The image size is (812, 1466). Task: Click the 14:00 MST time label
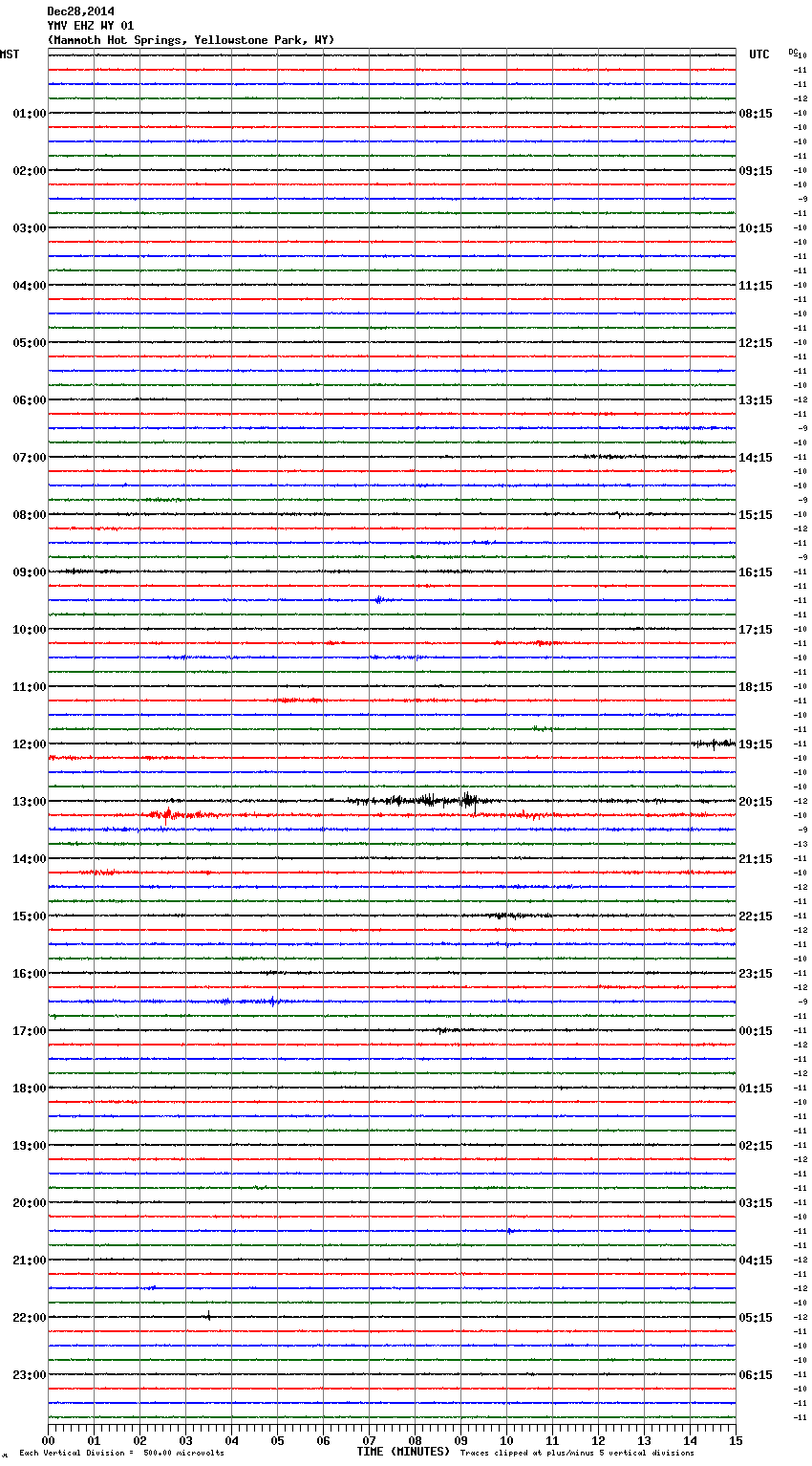pyautogui.click(x=30, y=859)
